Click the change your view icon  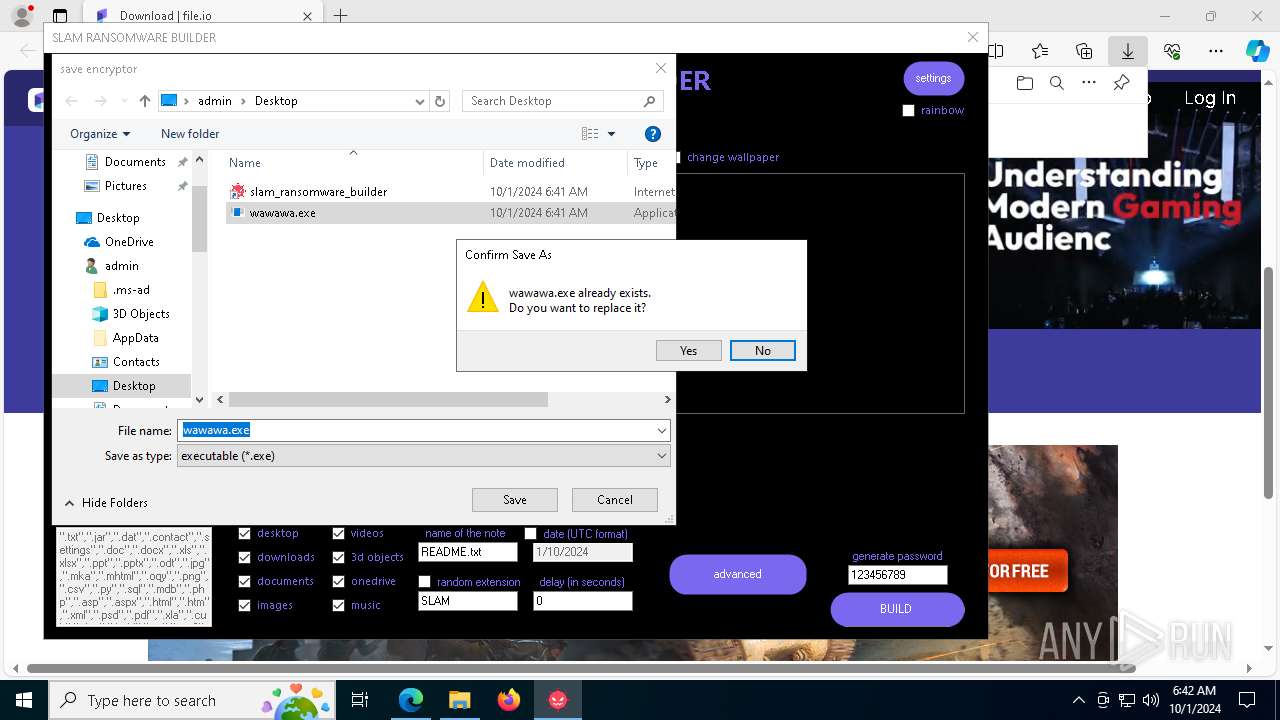click(x=590, y=134)
